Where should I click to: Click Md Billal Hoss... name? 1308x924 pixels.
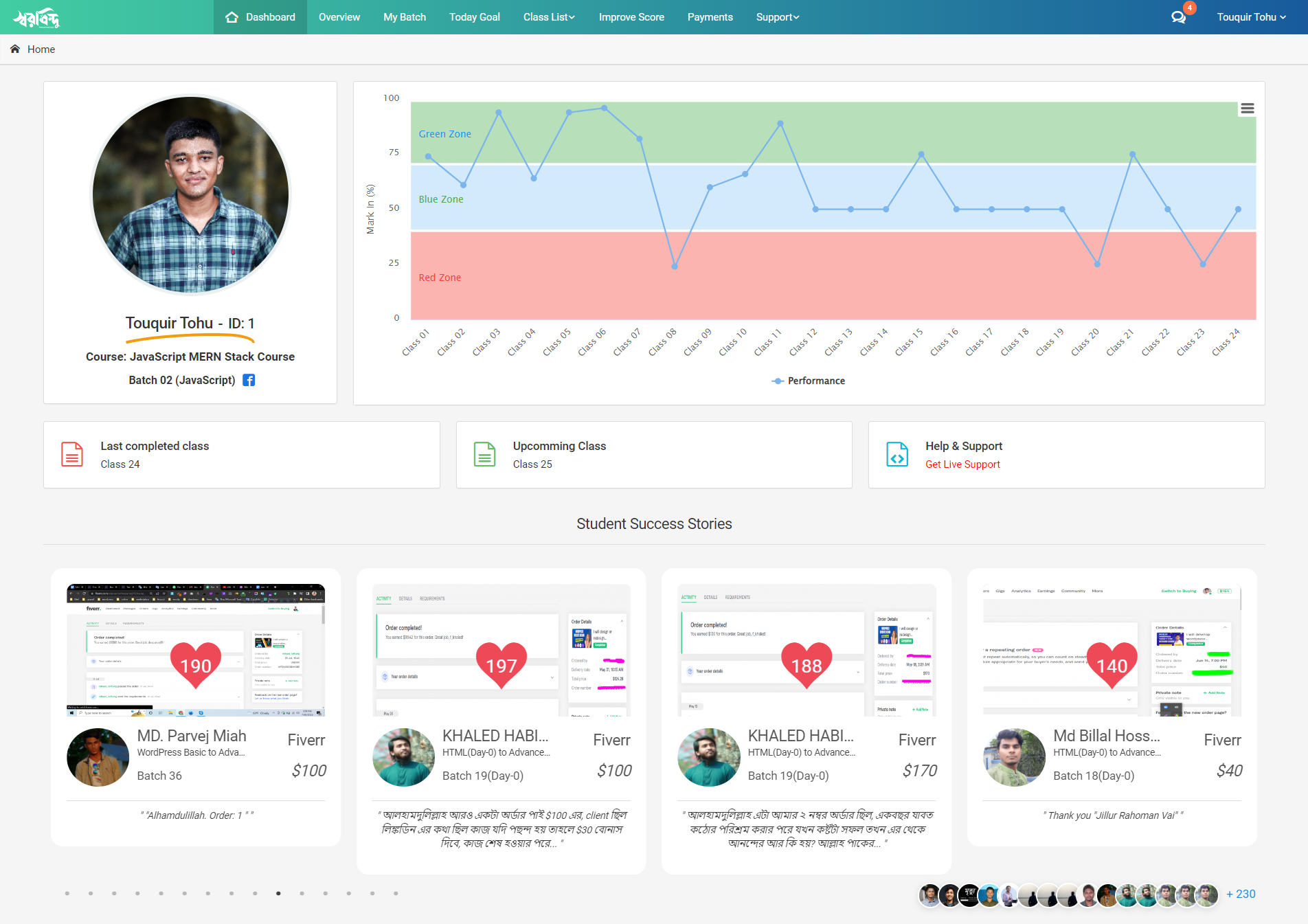(x=1107, y=736)
